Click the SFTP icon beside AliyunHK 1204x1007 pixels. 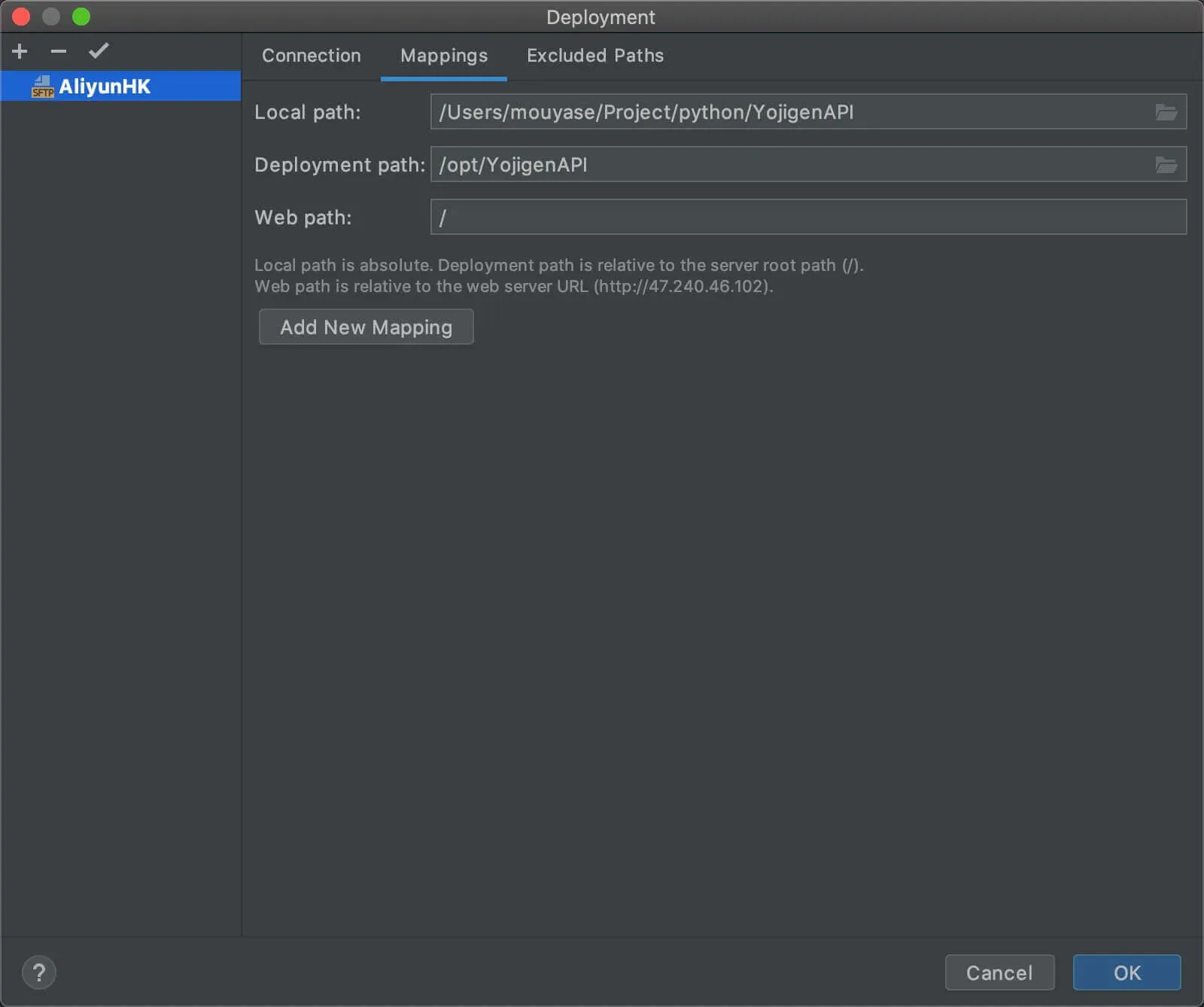point(42,87)
